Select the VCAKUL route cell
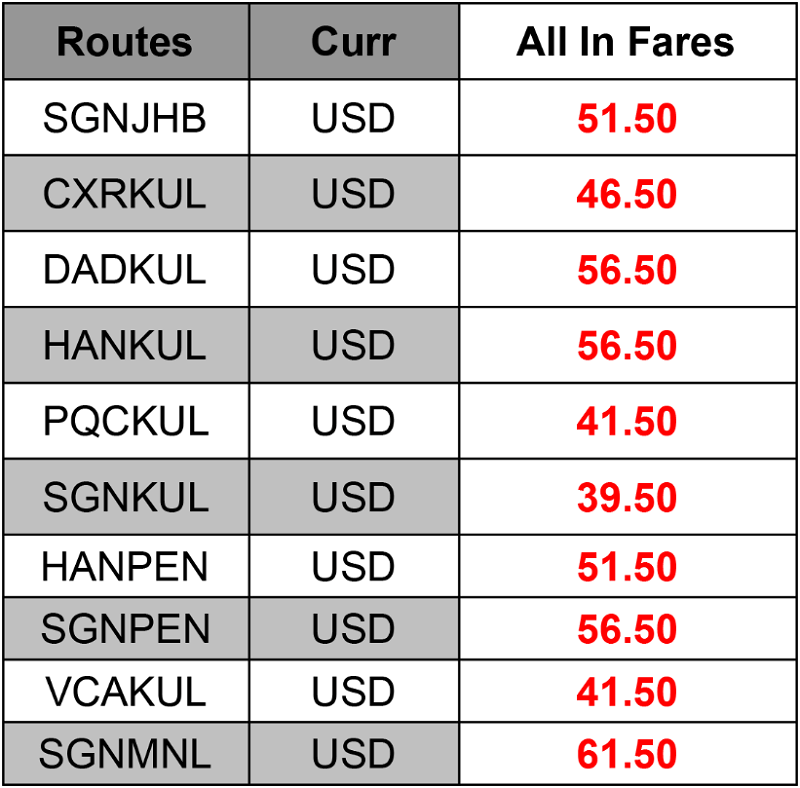The width and height of the screenshot is (800, 788). 125,691
